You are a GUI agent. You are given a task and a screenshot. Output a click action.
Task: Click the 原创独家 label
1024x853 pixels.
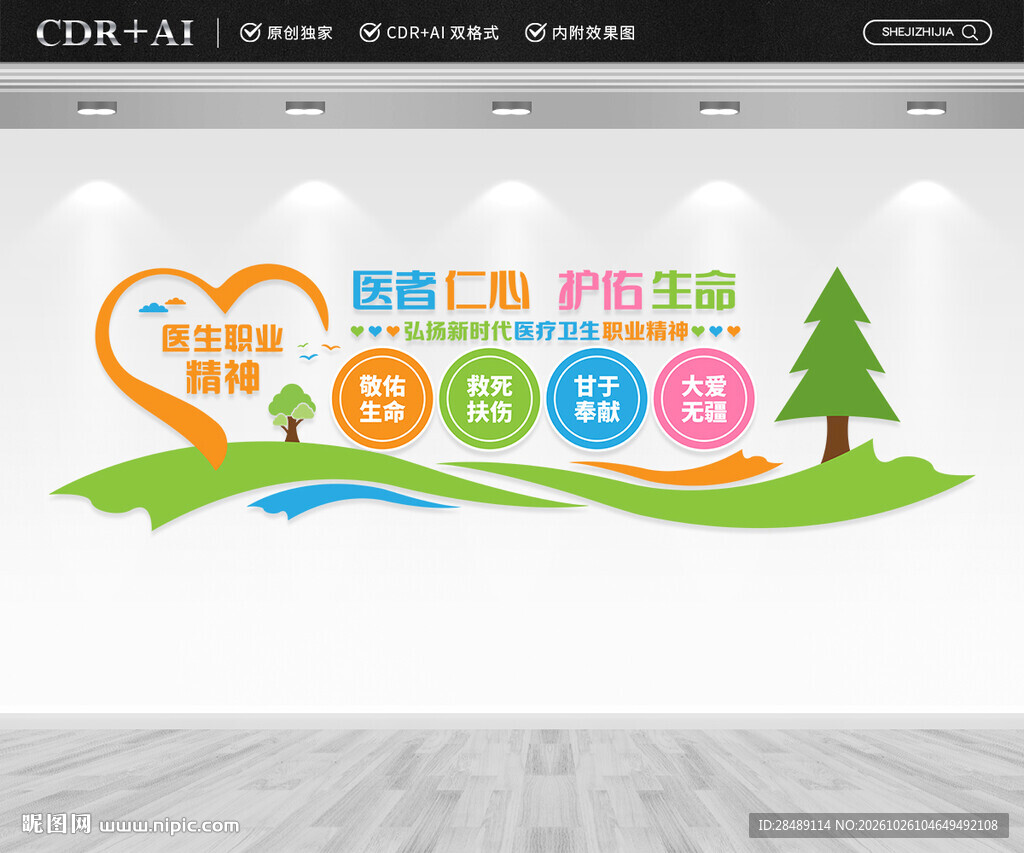pos(300,33)
